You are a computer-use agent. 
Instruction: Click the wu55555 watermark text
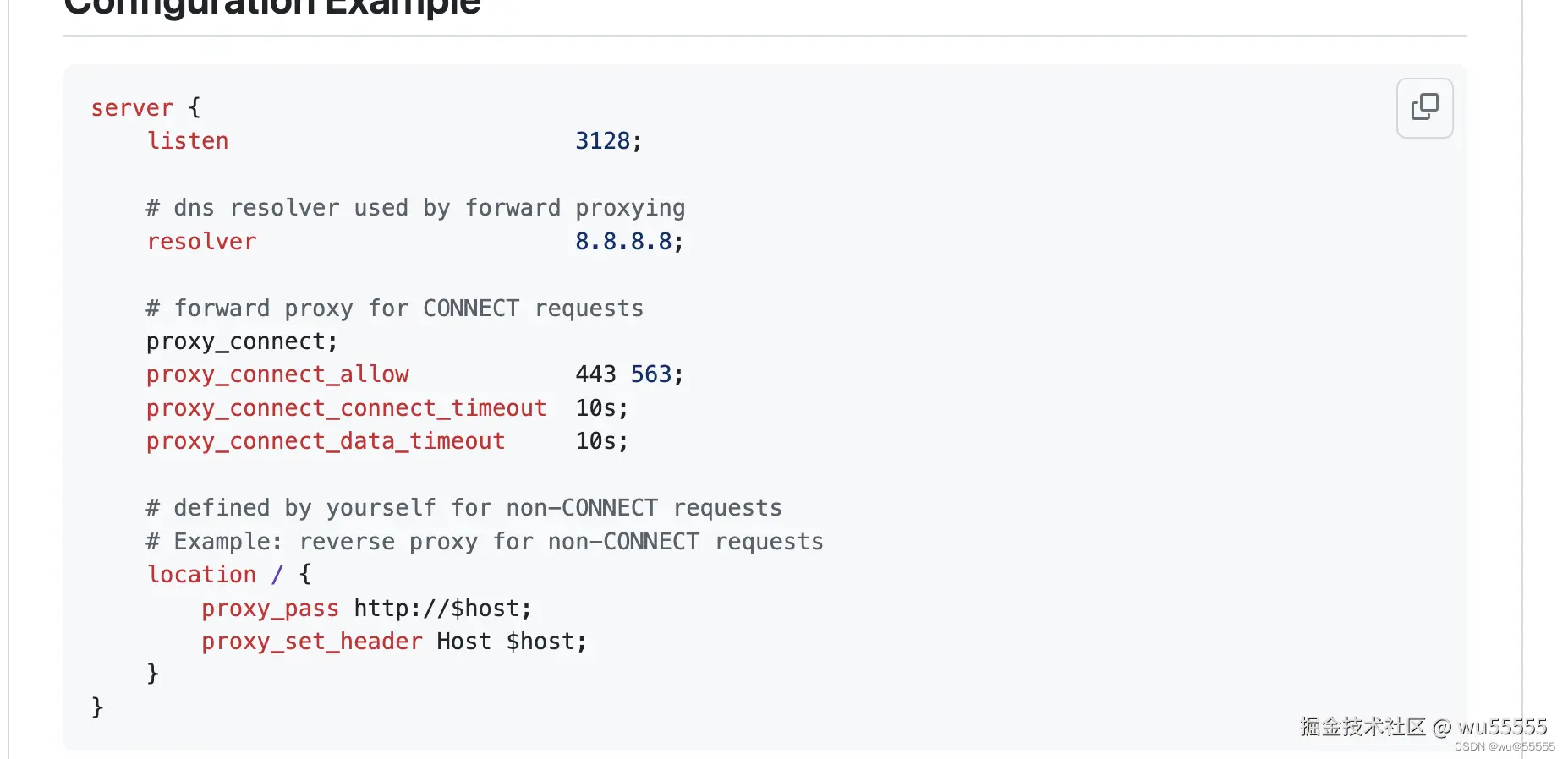1502,727
